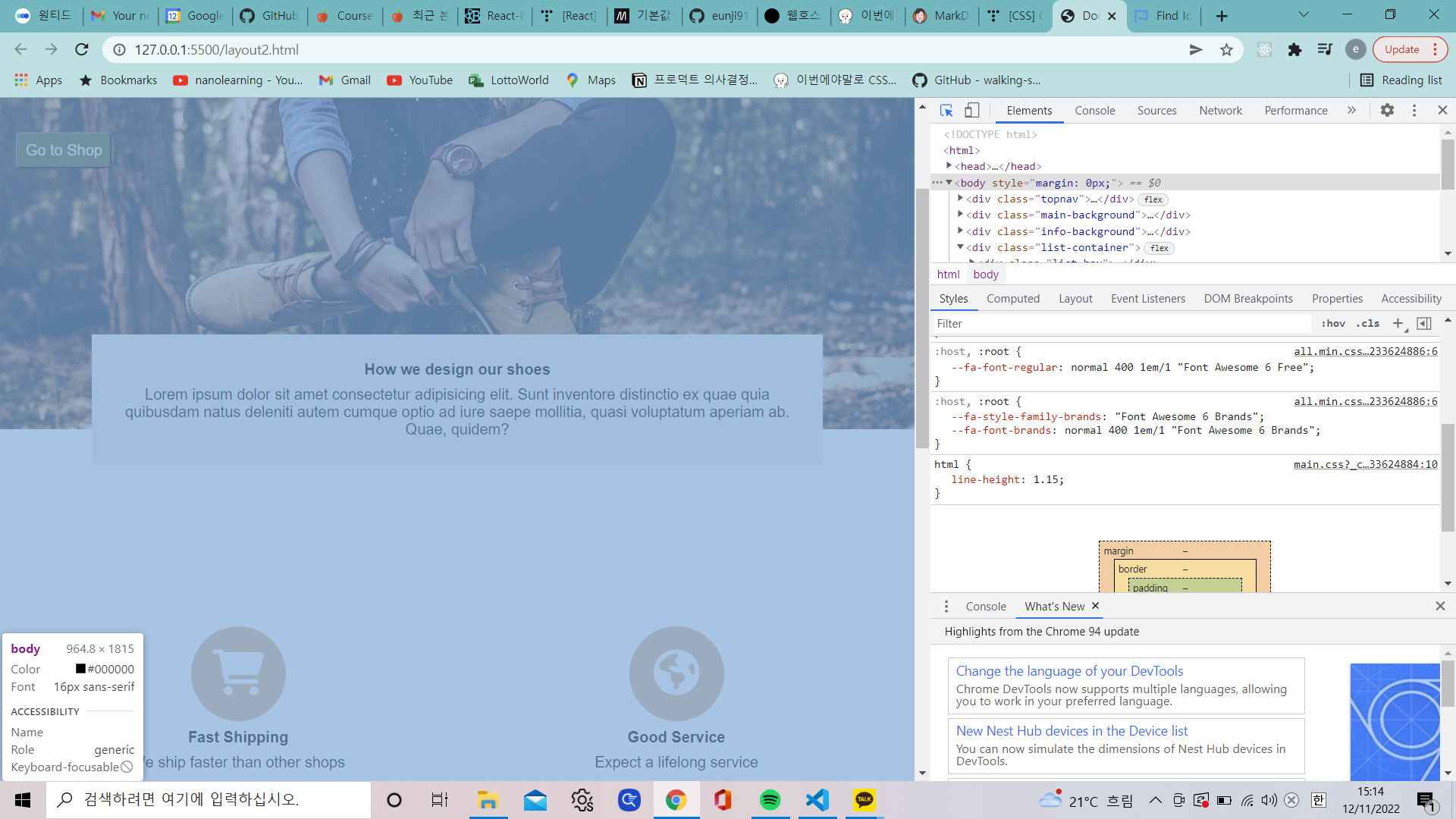Viewport: 1456px width, 819px height.
Task: Click the Go to Shop button
Action: 64,150
